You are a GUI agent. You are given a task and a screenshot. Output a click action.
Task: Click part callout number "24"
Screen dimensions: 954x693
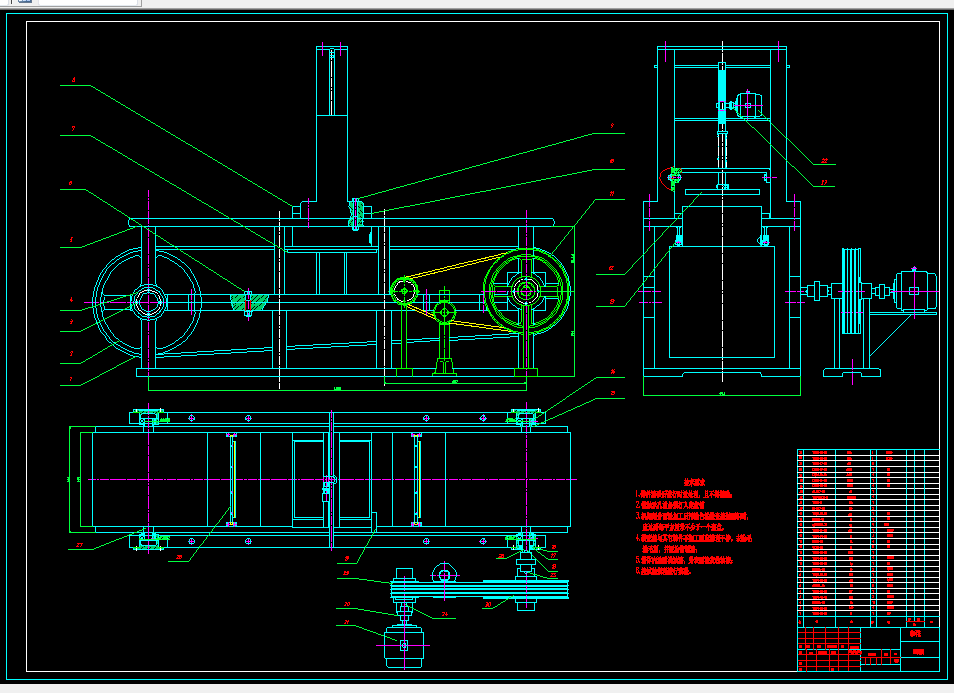[445, 614]
